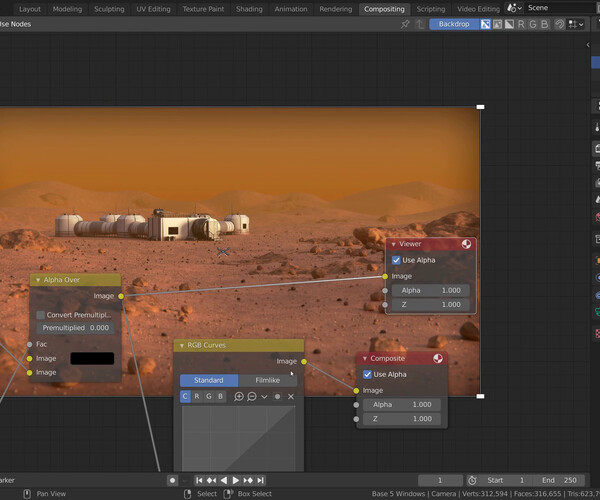Enable Convert Premultiplied in Alpha Over
600x500 pixels.
point(41,315)
